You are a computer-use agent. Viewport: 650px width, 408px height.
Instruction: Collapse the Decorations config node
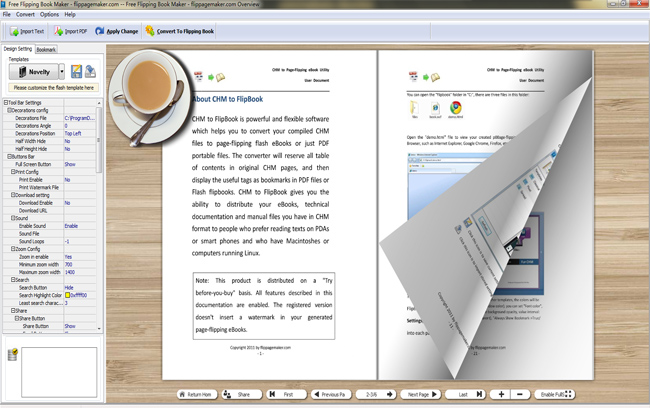(x=9, y=110)
